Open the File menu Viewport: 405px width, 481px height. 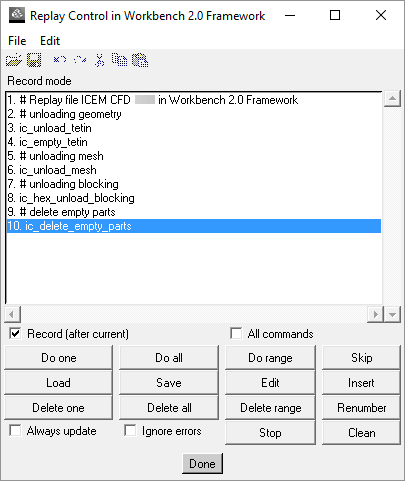(17, 41)
